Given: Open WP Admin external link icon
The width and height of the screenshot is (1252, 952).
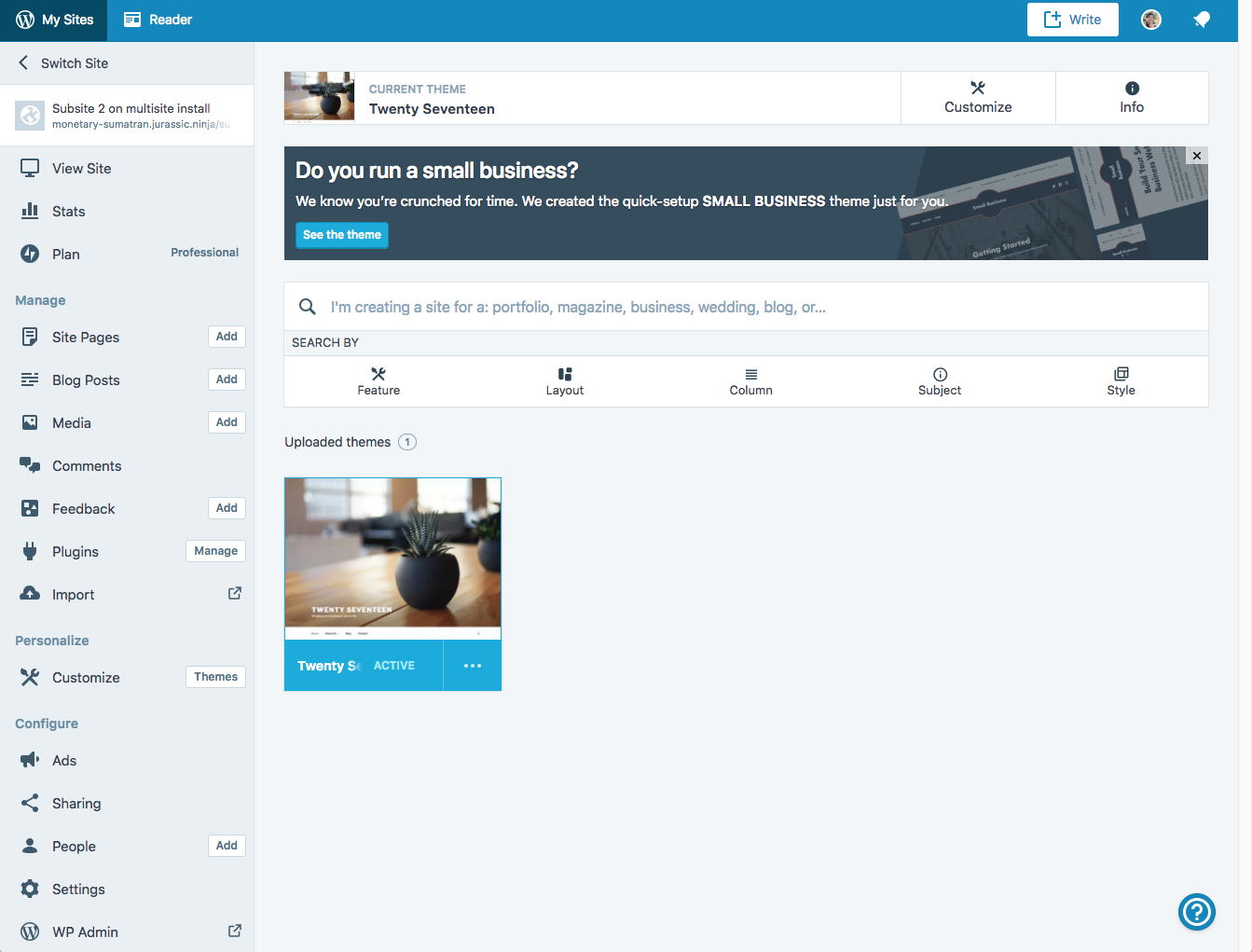Looking at the screenshot, I should click(235, 931).
